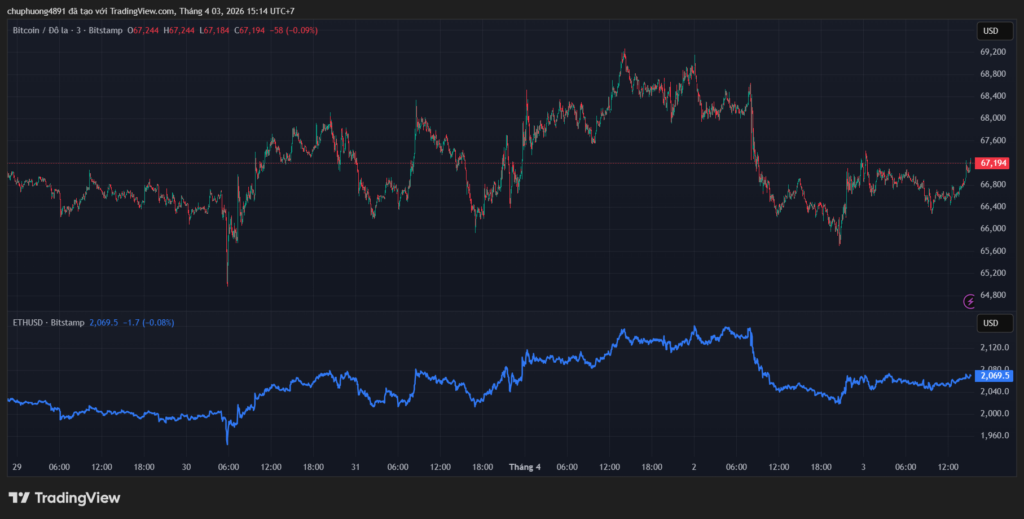Select the 30 date on time axis

coord(186,467)
